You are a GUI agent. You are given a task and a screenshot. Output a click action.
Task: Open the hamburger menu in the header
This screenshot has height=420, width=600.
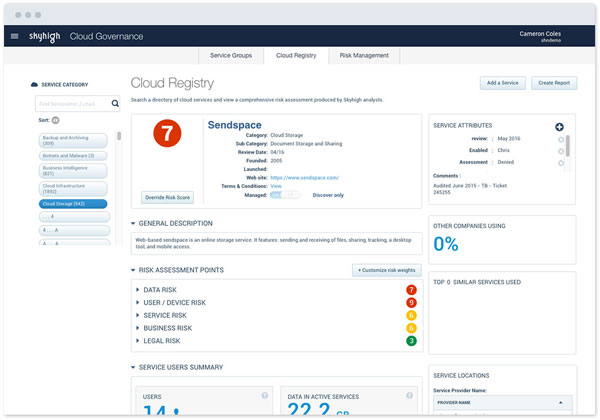tap(15, 36)
